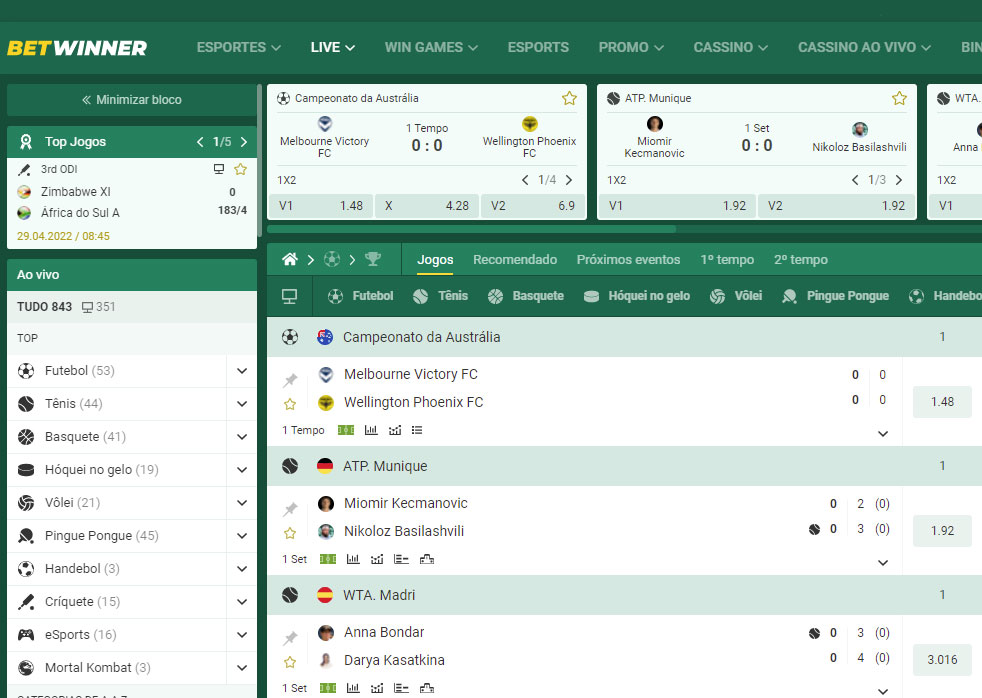Image resolution: width=982 pixels, height=698 pixels.
Task: Open the PROMO menu
Action: coord(631,48)
